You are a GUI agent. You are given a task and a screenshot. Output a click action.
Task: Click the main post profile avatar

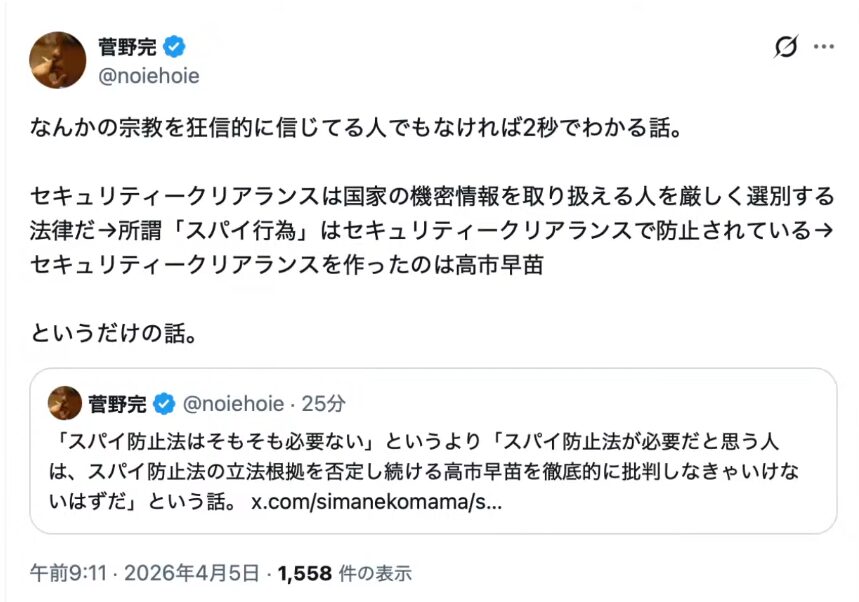click(57, 59)
